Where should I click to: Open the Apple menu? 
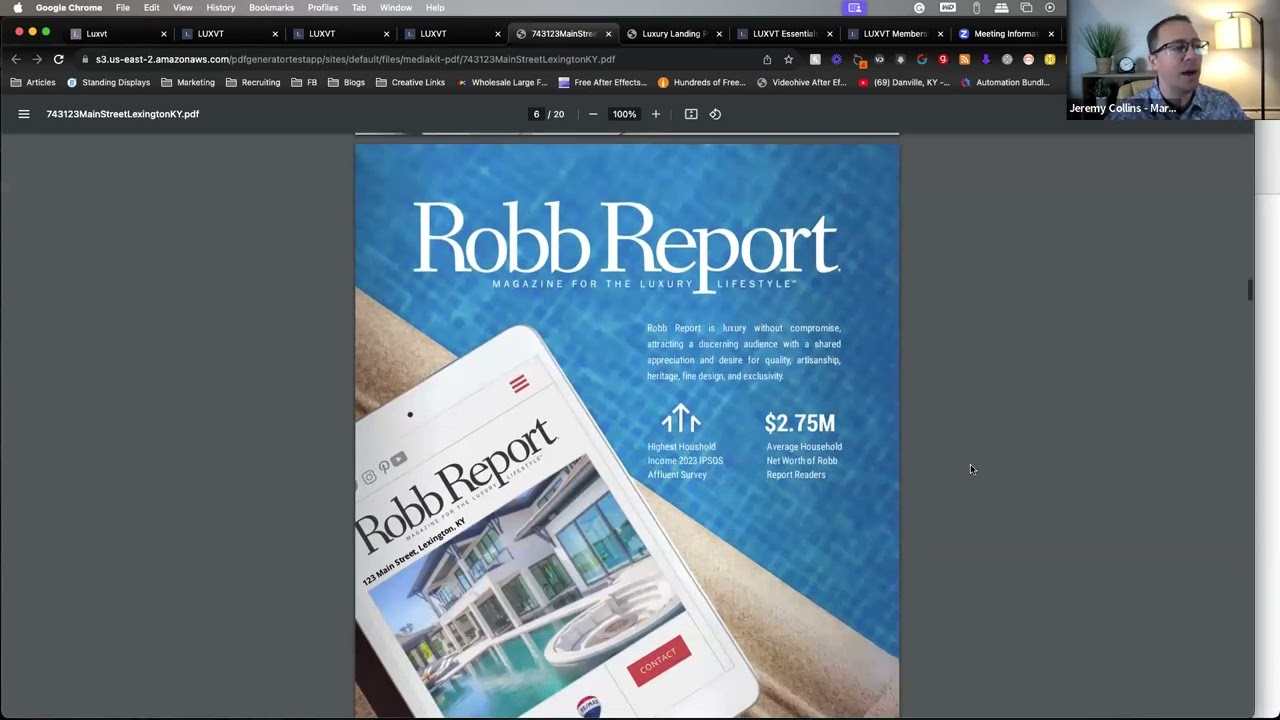pos(17,8)
